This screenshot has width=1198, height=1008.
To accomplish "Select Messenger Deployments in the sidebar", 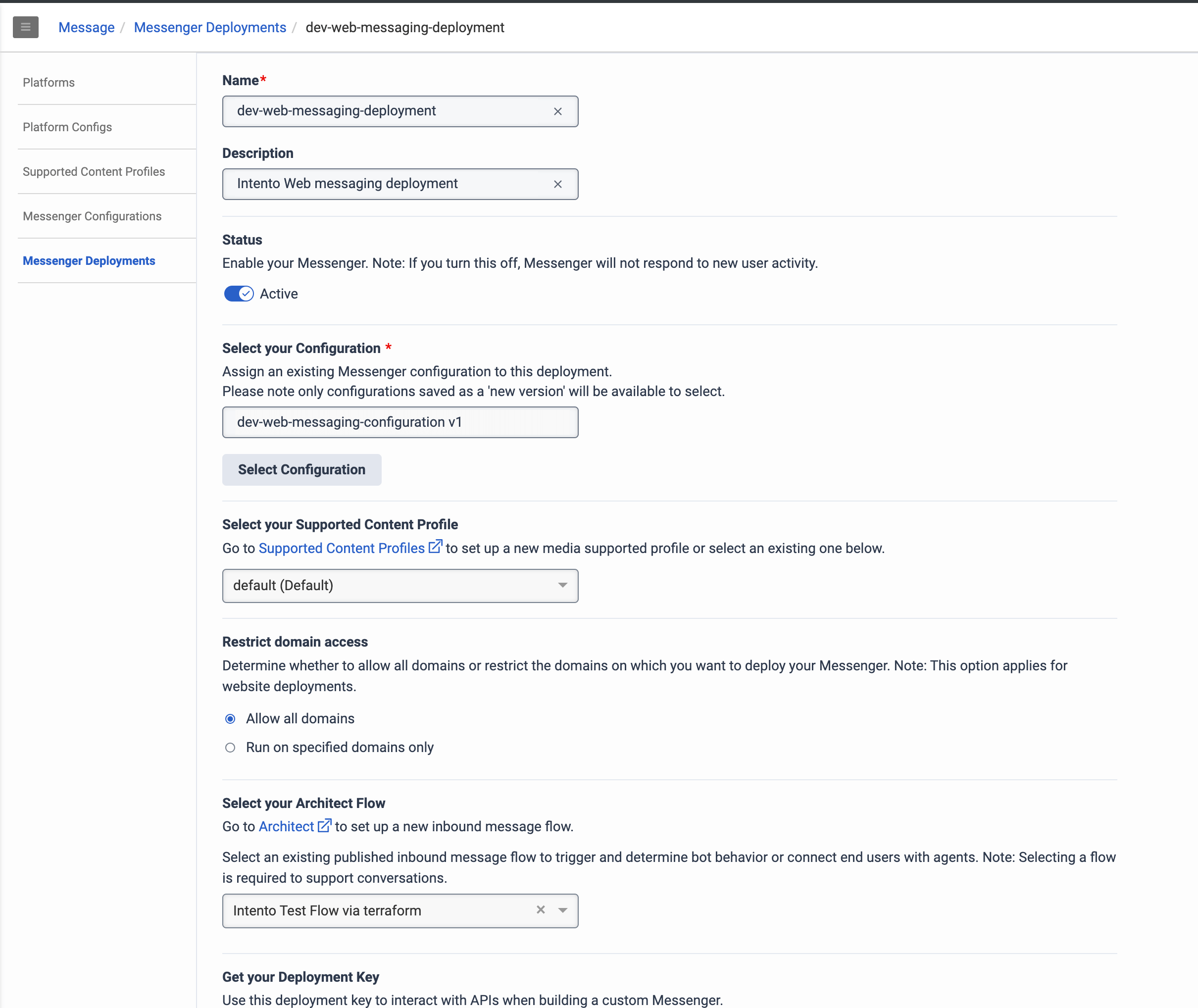I will (x=89, y=260).
